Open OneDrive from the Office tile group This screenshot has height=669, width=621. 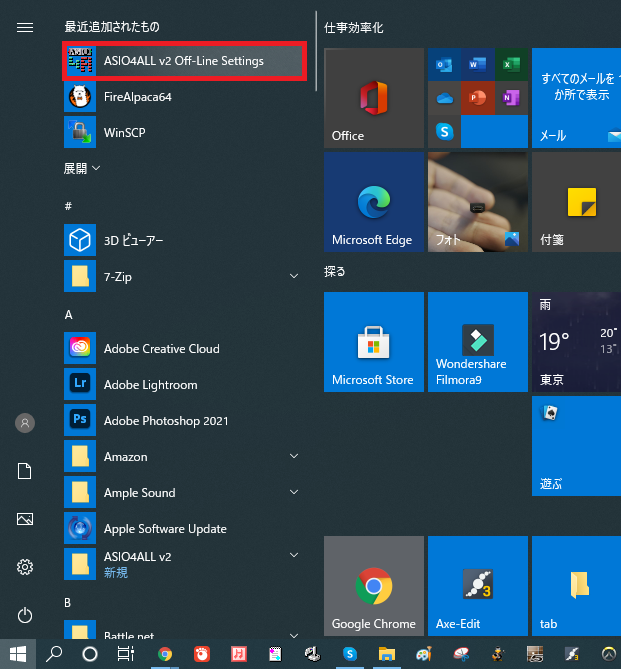(444, 99)
